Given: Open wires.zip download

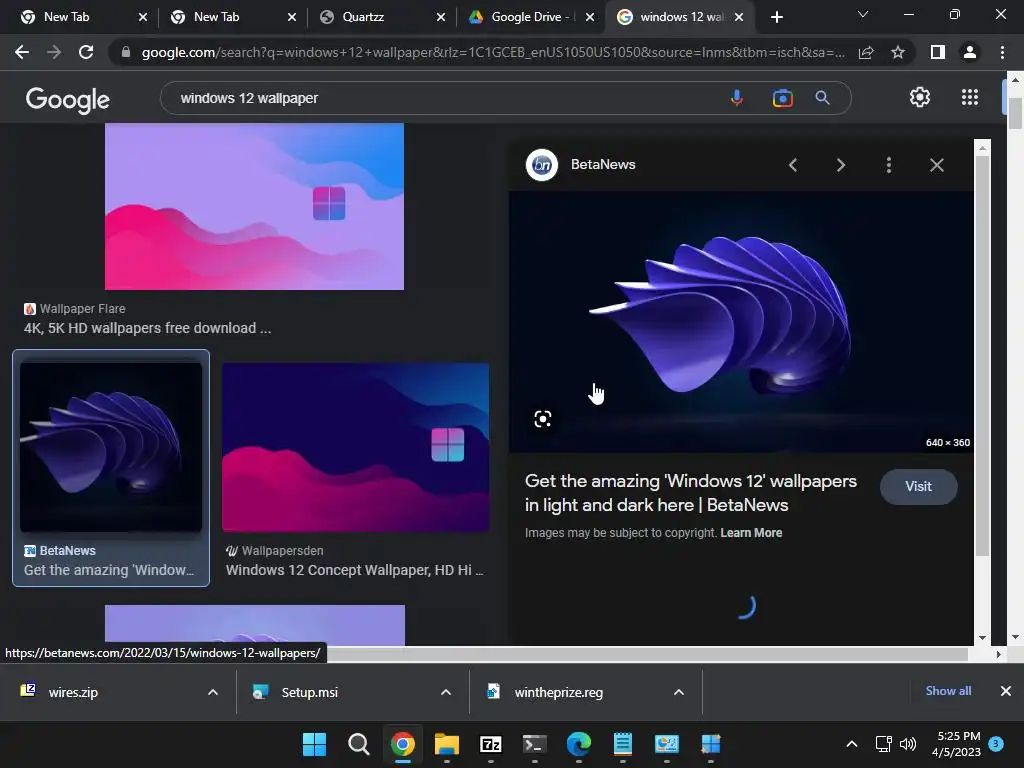Looking at the screenshot, I should (x=73, y=692).
